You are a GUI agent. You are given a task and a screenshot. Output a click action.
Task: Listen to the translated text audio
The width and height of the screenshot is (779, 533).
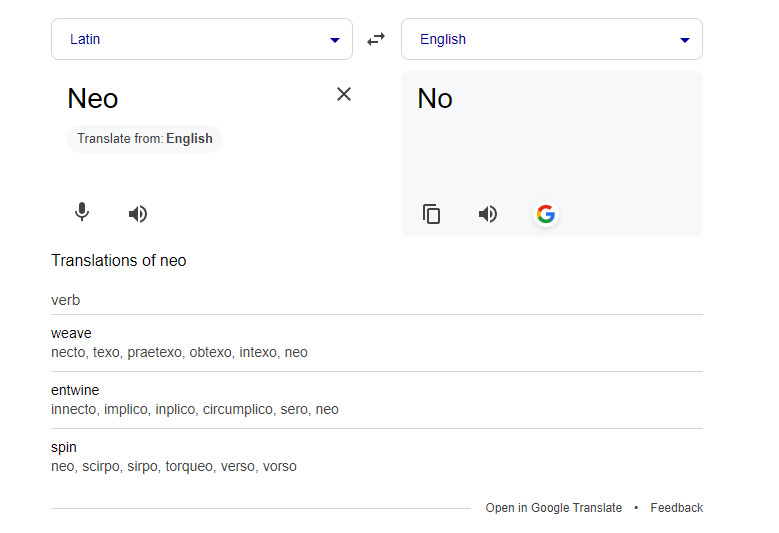tap(488, 214)
